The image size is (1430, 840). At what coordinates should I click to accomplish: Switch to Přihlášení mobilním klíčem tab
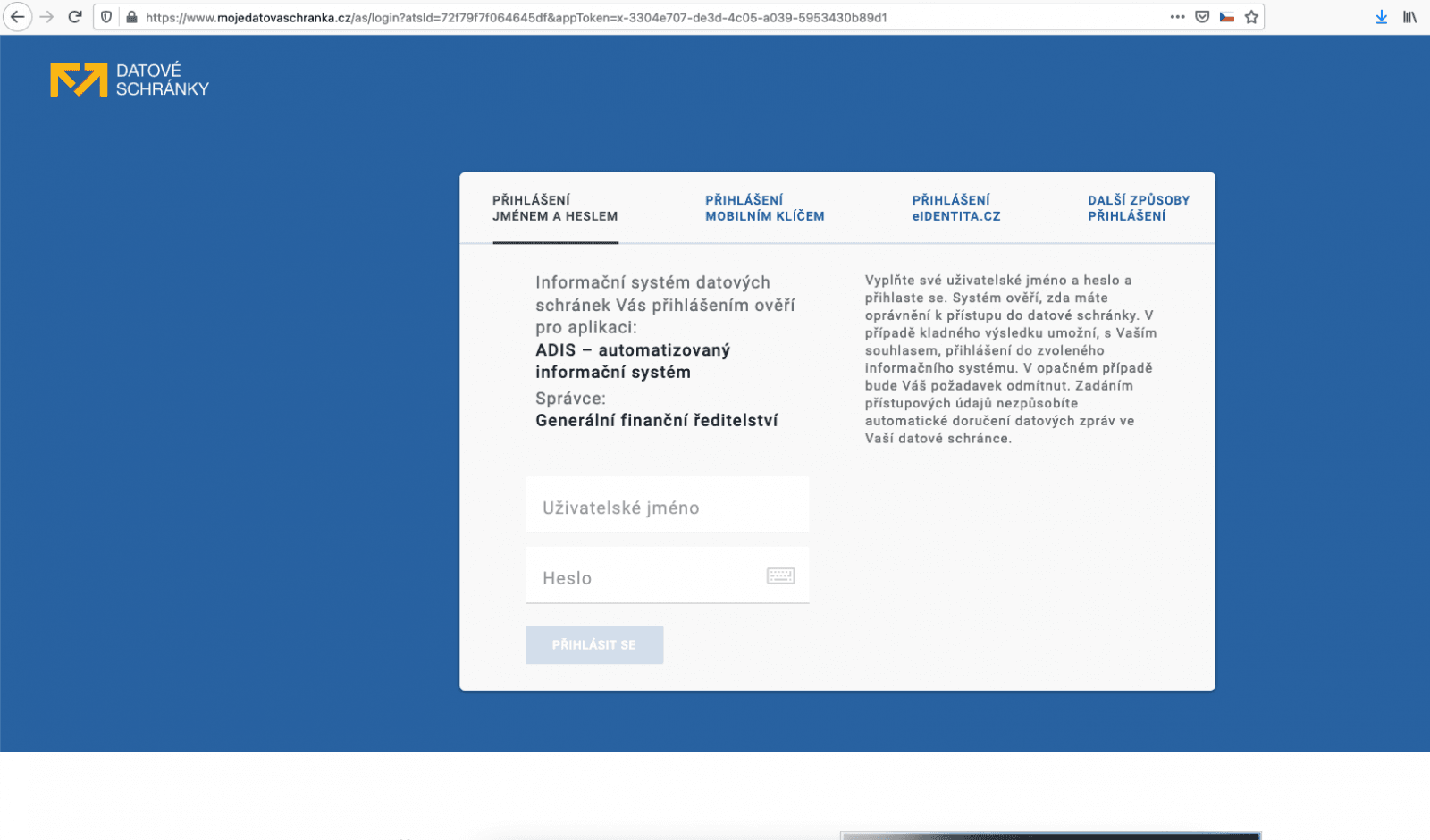click(765, 208)
